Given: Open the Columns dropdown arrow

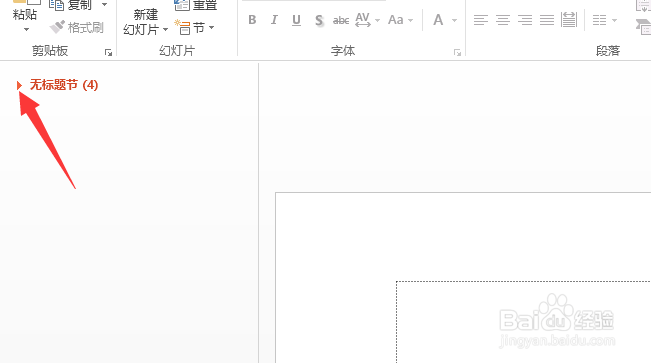Looking at the screenshot, I should pos(614,20).
